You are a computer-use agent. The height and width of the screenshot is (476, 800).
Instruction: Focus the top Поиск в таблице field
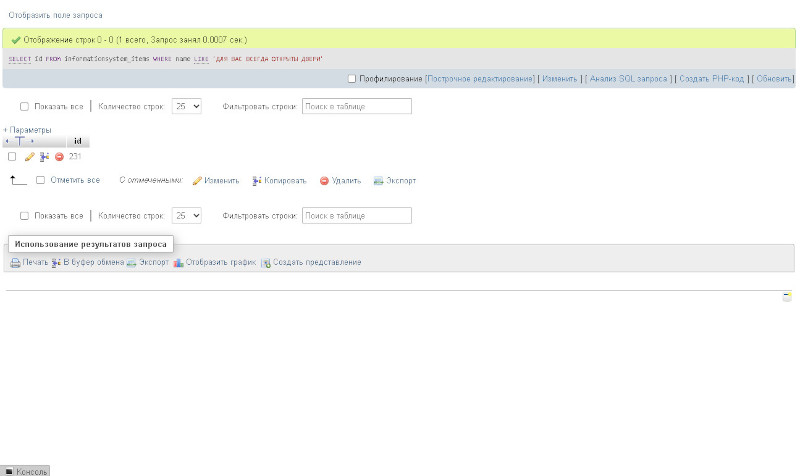[357, 106]
